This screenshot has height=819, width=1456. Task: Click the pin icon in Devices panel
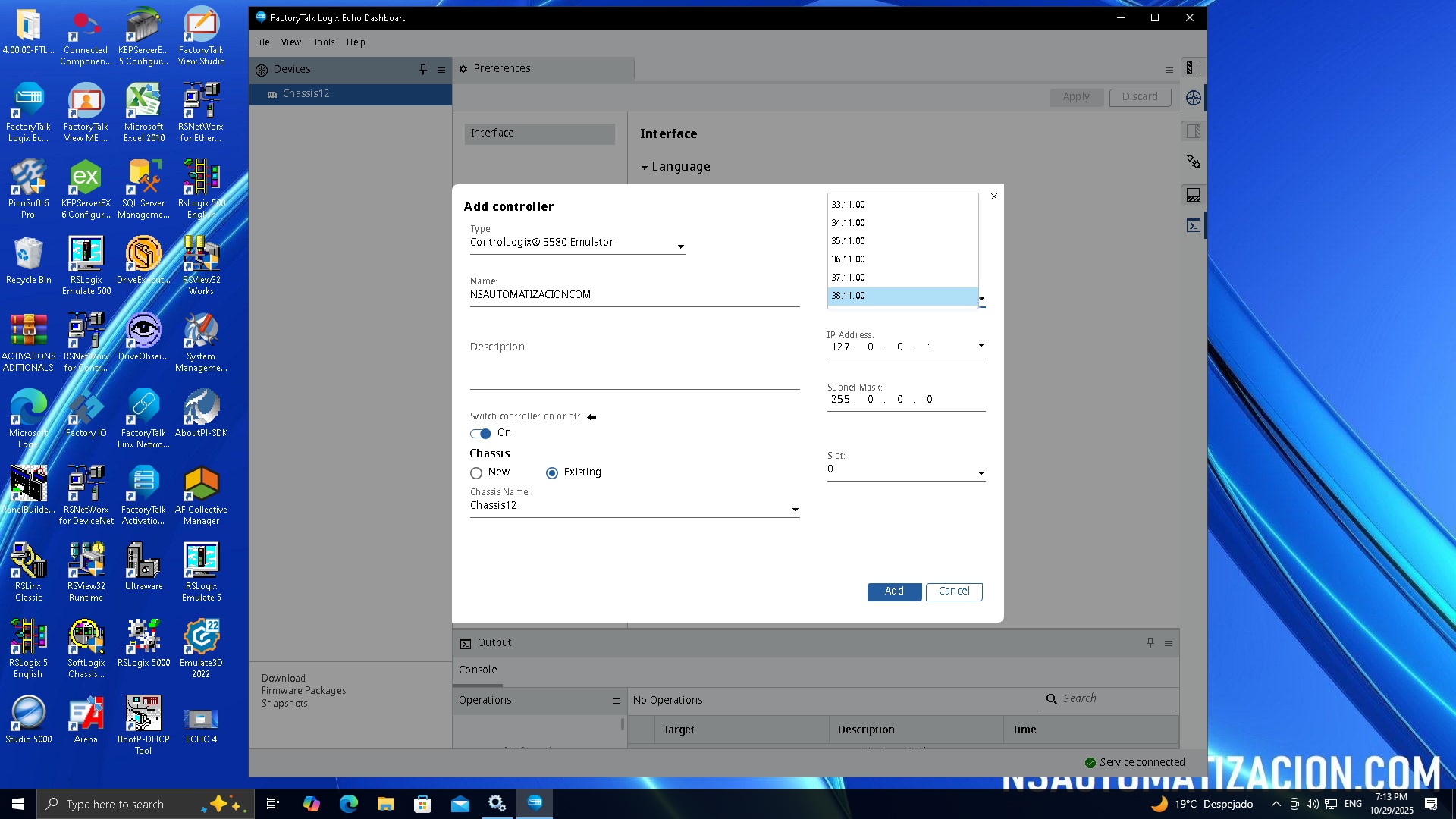423,70
